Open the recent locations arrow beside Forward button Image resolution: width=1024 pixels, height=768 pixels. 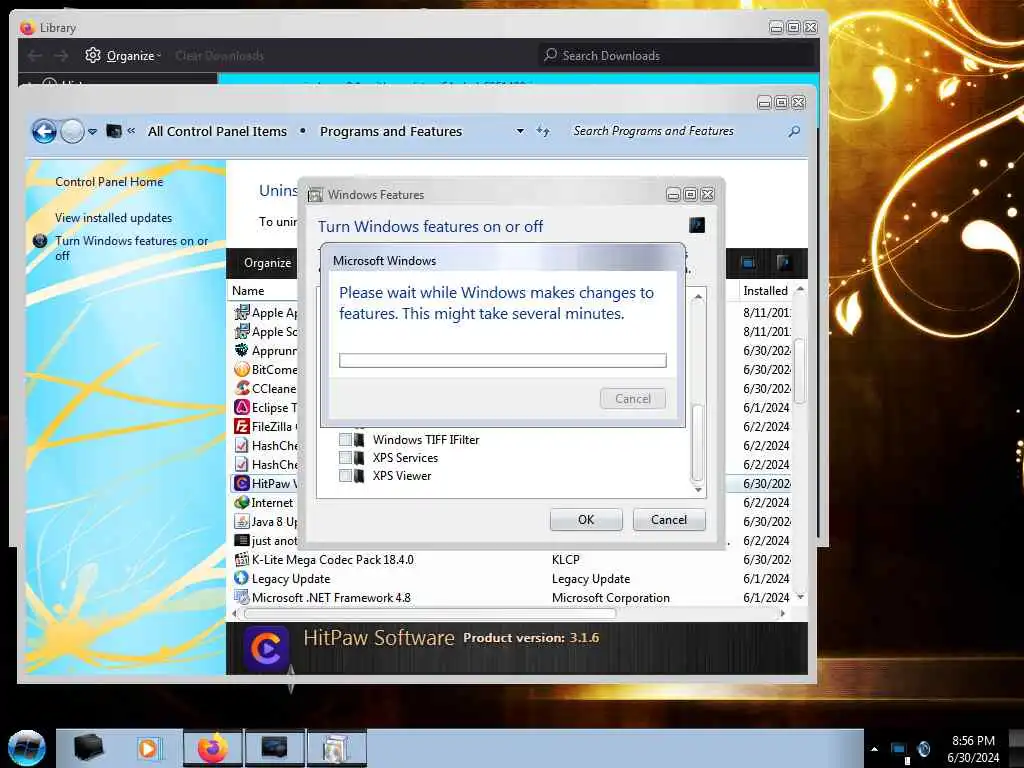tap(93, 132)
